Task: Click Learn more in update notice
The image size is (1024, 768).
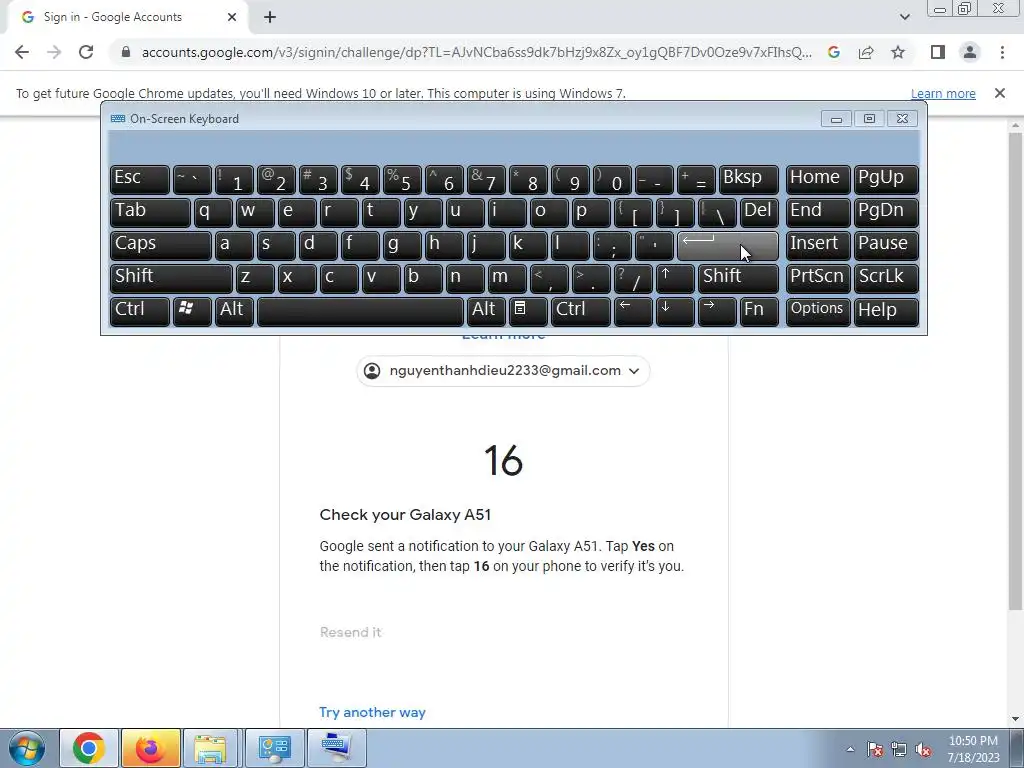Action: 943,93
